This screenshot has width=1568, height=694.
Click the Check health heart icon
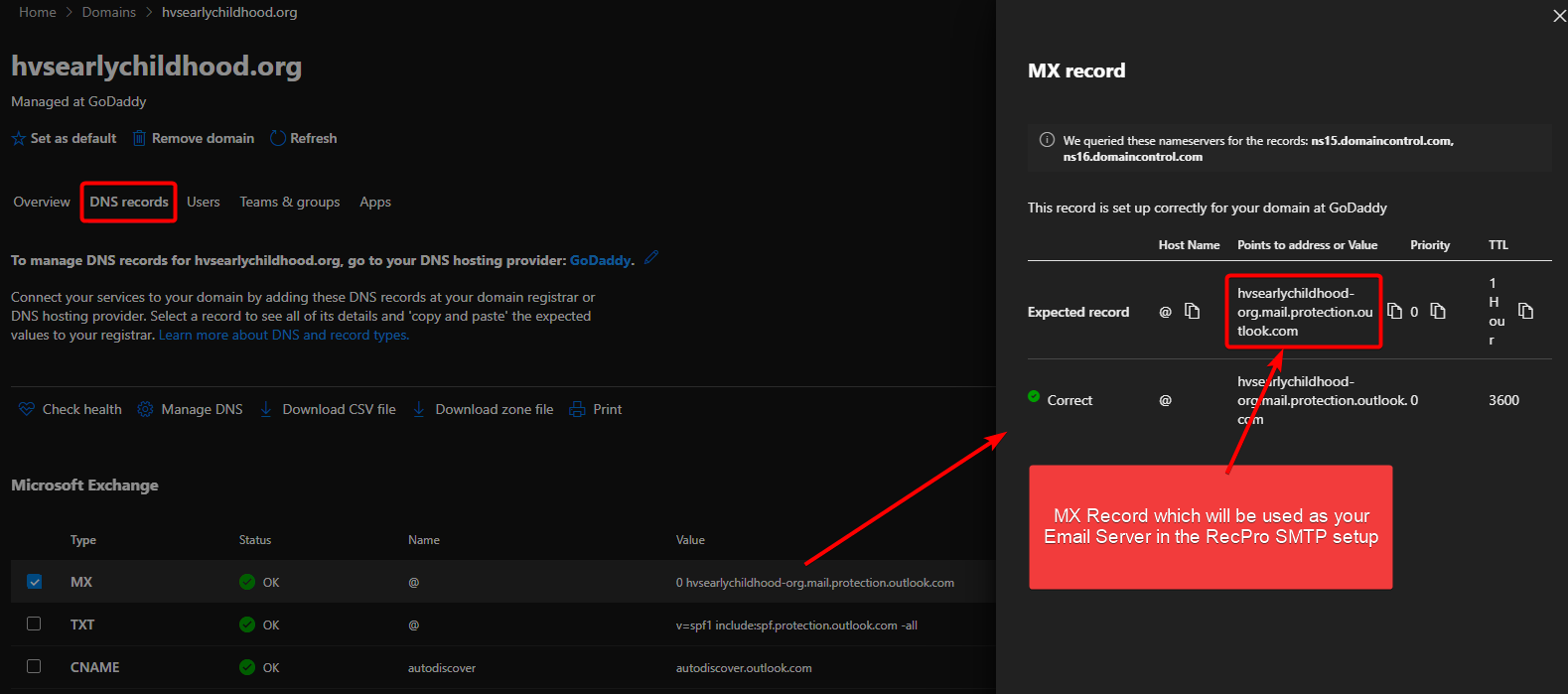[27, 409]
